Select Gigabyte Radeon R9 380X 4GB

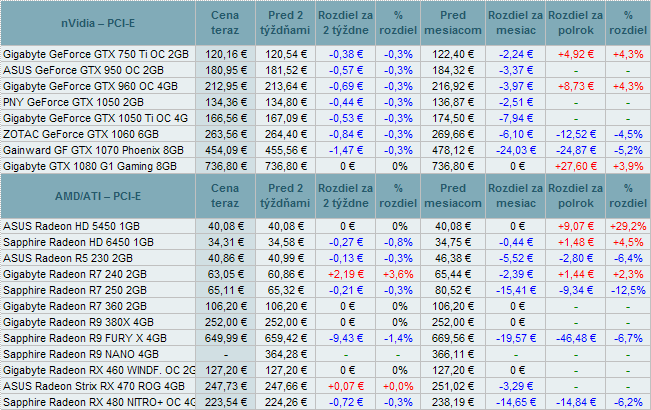[78, 322]
